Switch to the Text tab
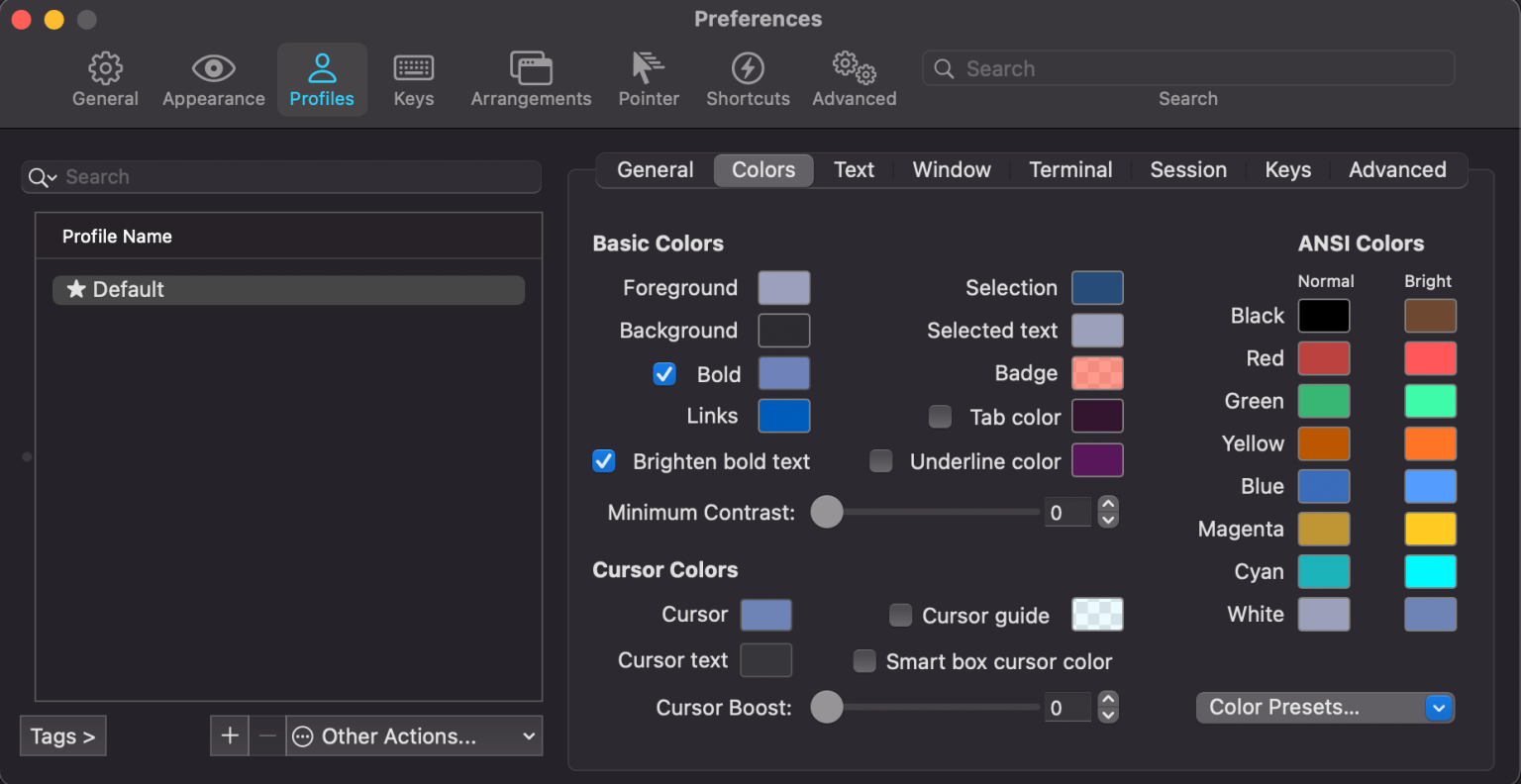 coord(853,169)
